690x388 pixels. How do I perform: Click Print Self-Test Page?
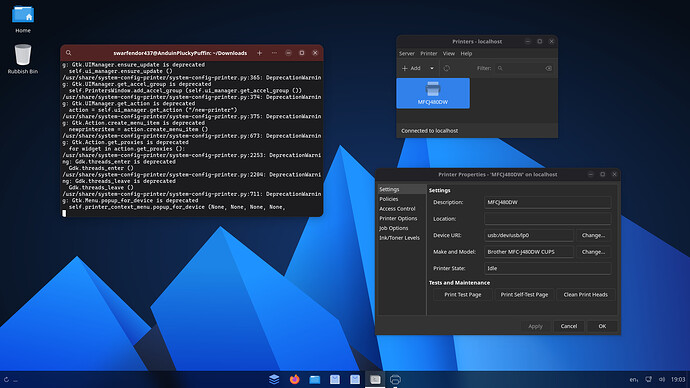(x=524, y=295)
